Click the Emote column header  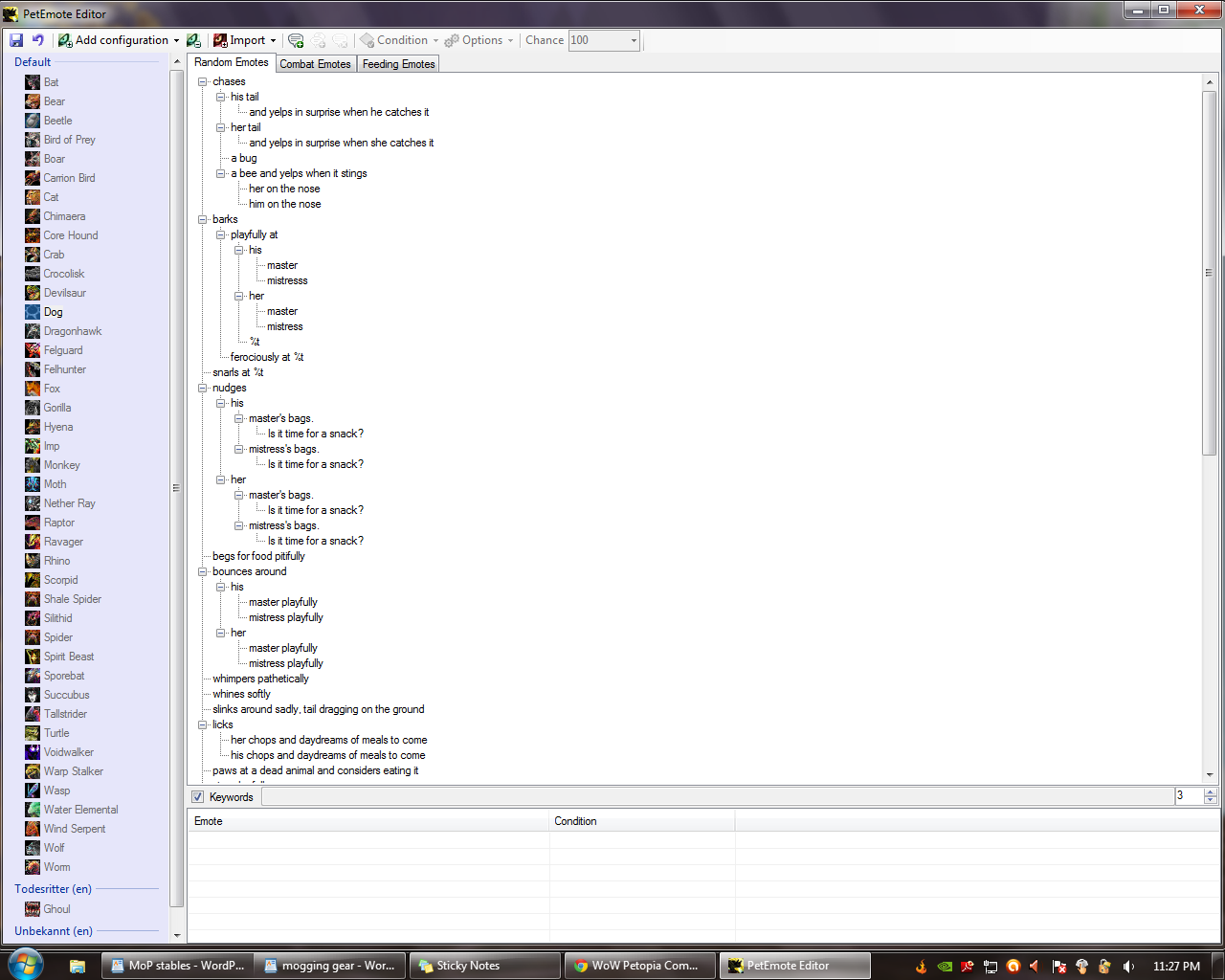368,821
